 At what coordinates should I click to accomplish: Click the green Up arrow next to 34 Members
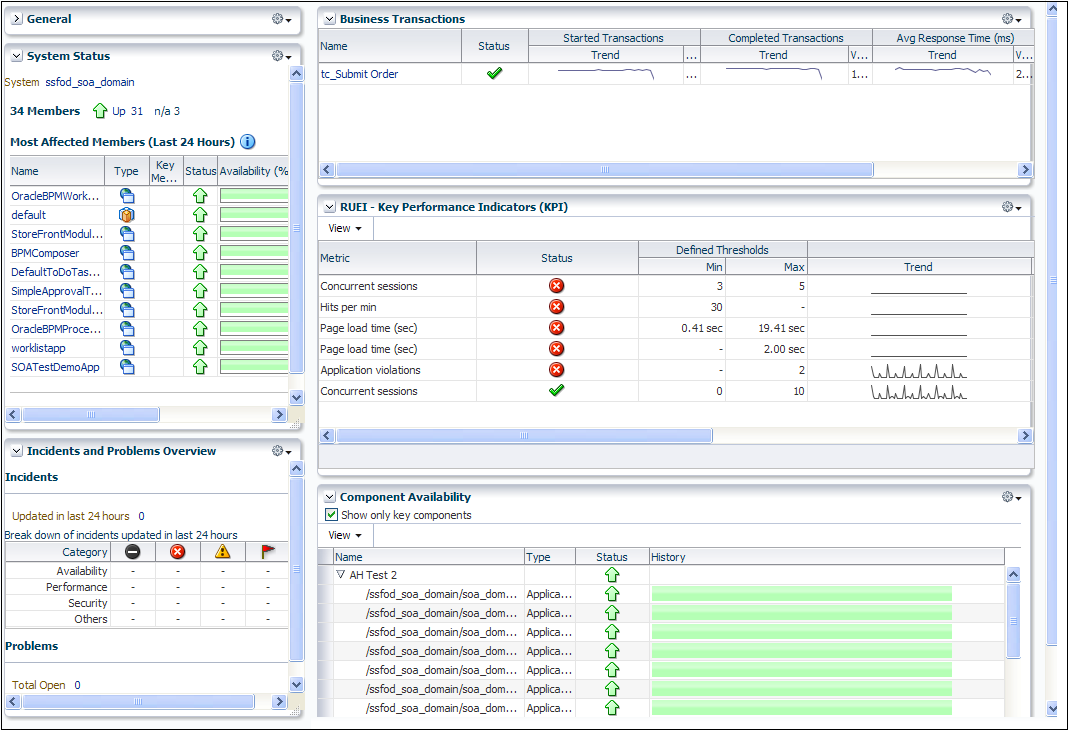click(x=100, y=110)
